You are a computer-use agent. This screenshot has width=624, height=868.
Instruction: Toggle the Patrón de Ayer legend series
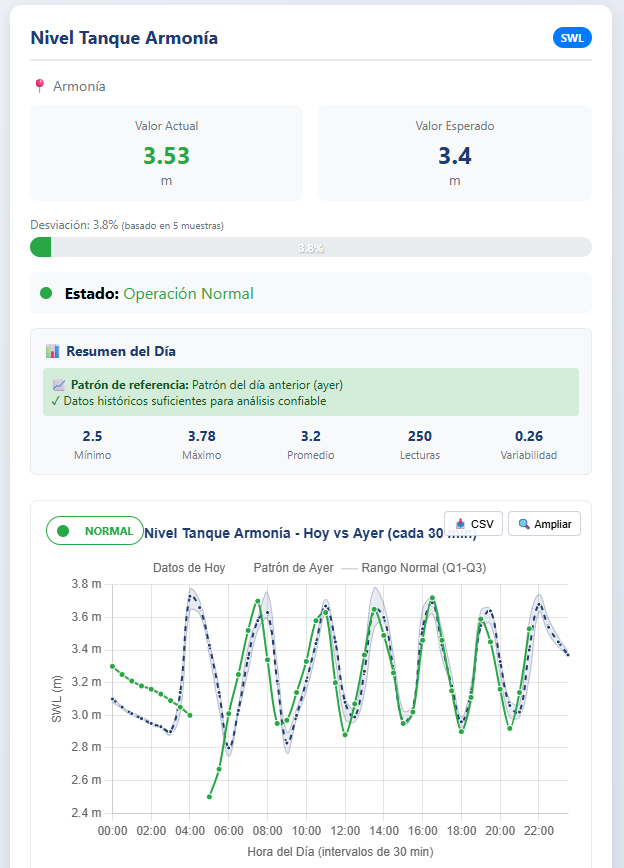click(293, 567)
